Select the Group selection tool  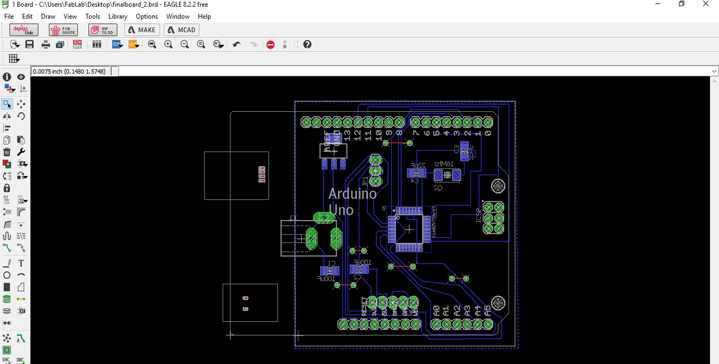[x=7, y=104]
